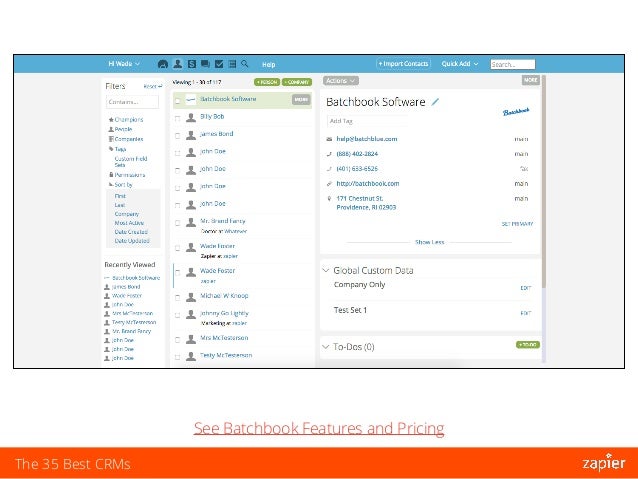Tick the checkbox for Batchbook Software row
Viewport: 638px width, 479px height.
click(x=177, y=101)
